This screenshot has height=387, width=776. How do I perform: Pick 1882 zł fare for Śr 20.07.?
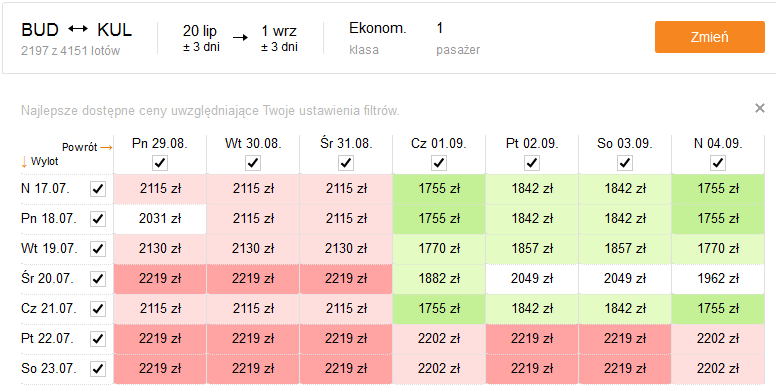(x=439, y=279)
